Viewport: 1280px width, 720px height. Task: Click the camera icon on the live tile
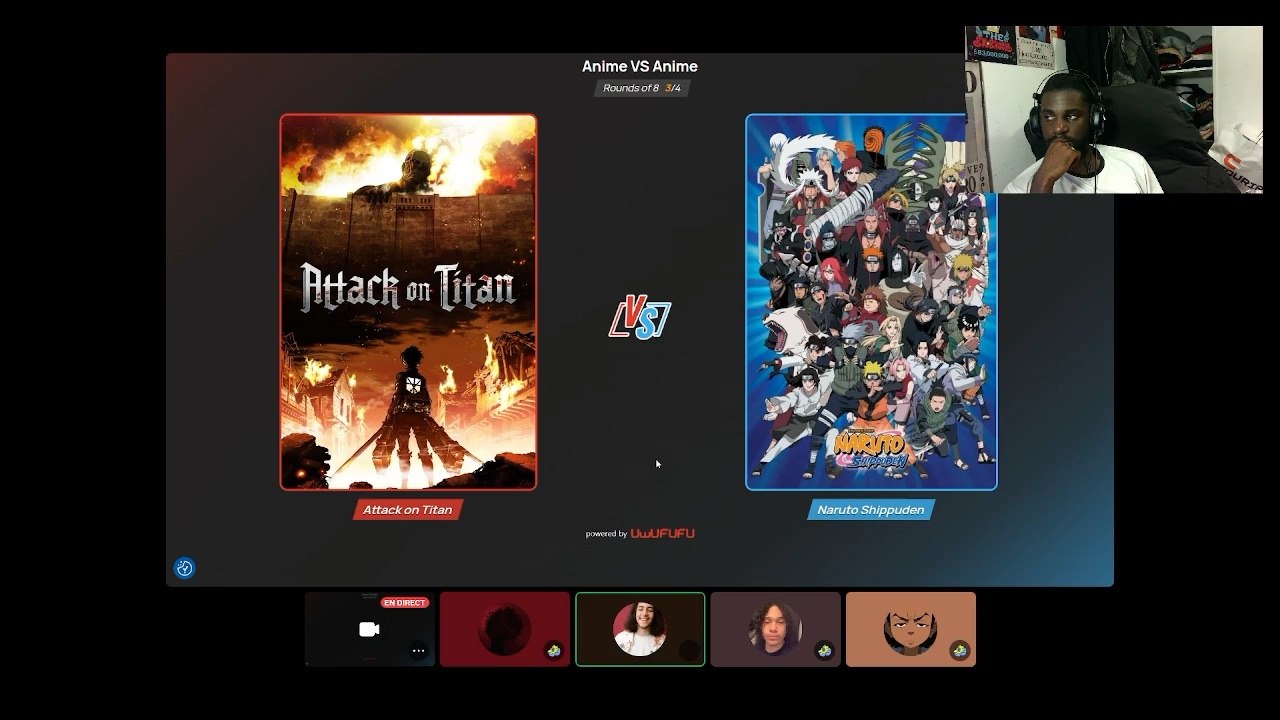pos(369,629)
